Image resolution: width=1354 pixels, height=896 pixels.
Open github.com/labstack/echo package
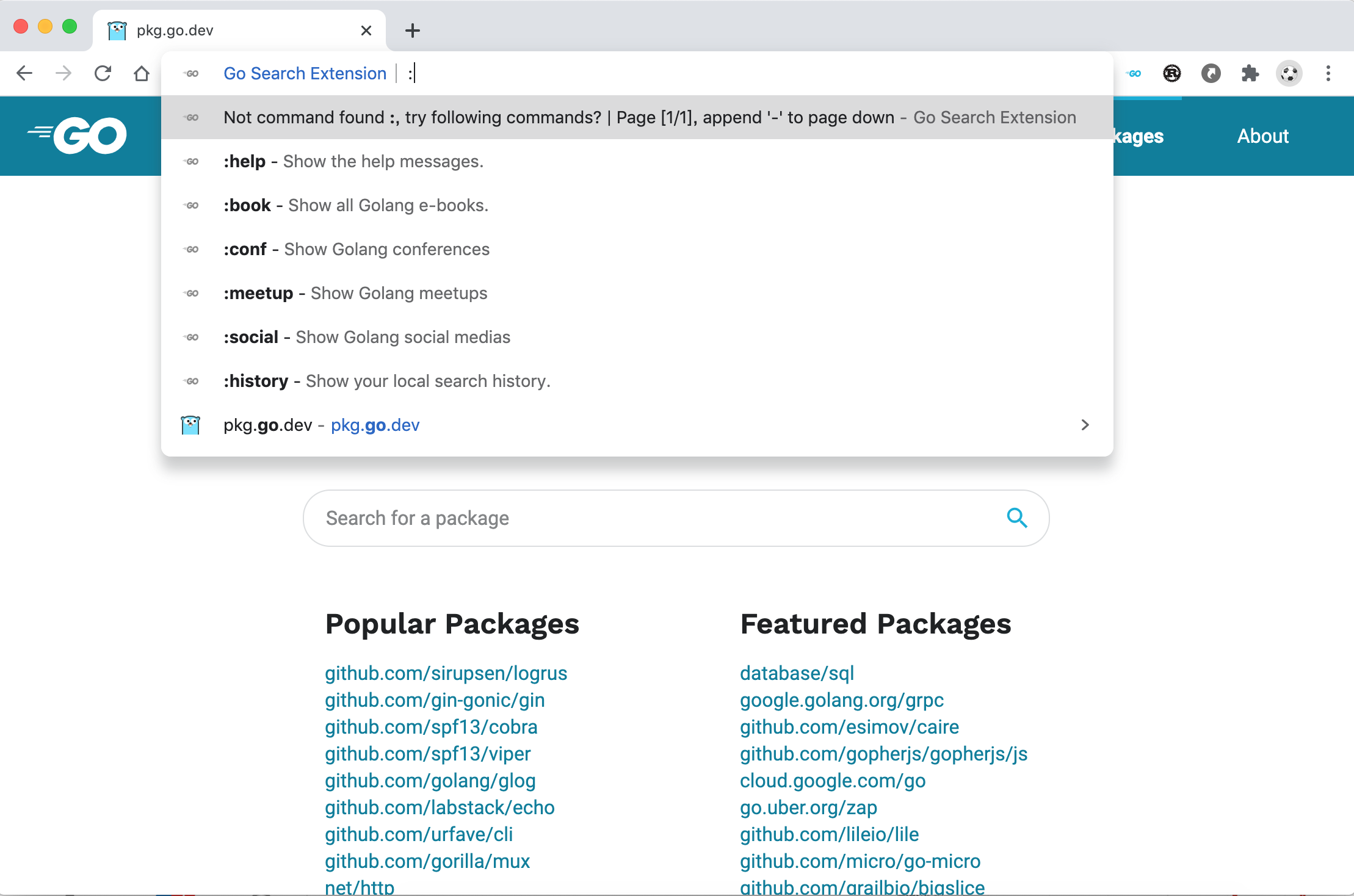click(x=440, y=807)
